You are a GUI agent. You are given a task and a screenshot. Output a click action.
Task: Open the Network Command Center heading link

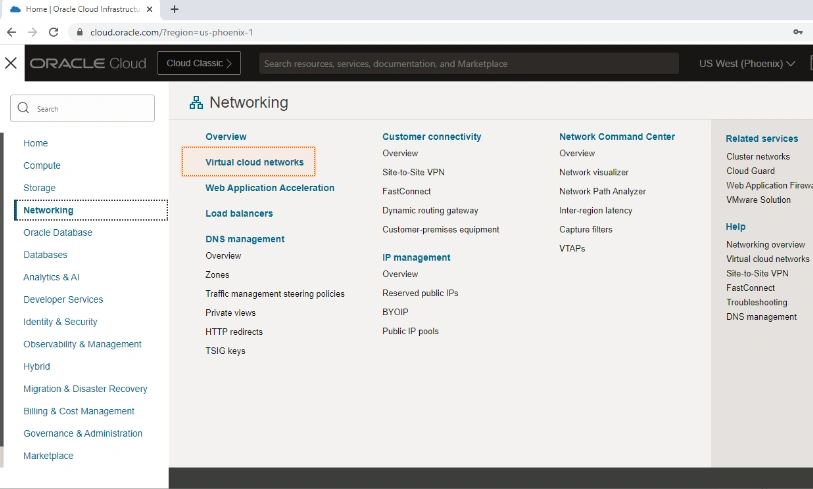click(617, 136)
